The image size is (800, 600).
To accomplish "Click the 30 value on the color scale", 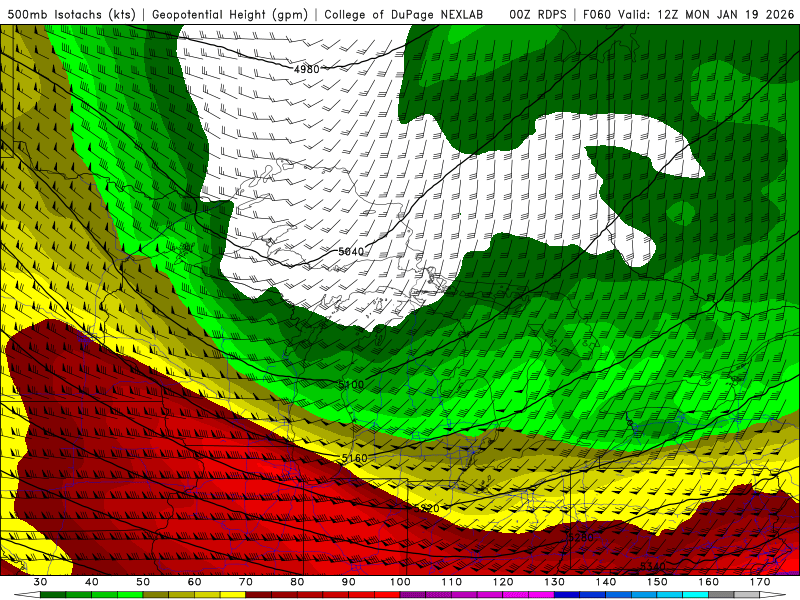I will pos(40,582).
